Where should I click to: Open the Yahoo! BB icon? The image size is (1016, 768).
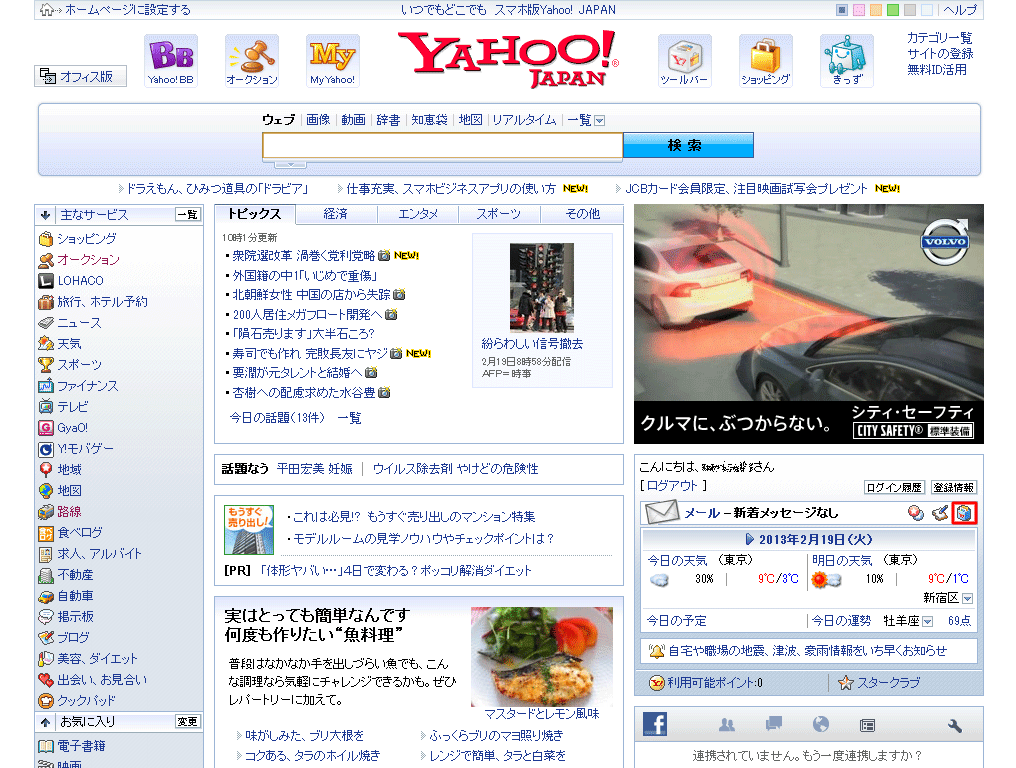(x=170, y=60)
